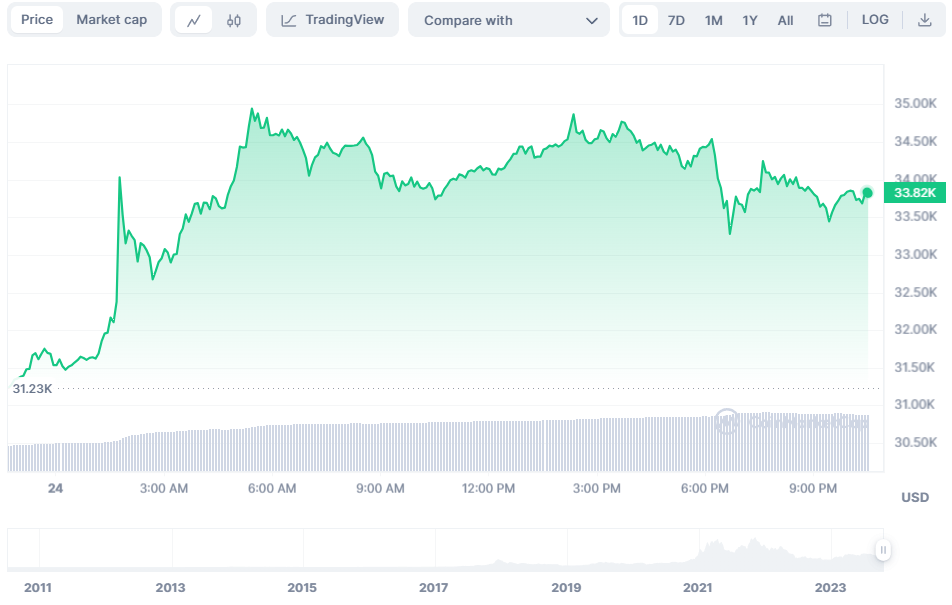Switch to line chart view
Image resolution: width=952 pixels, height=605 pixels.
[x=194, y=20]
